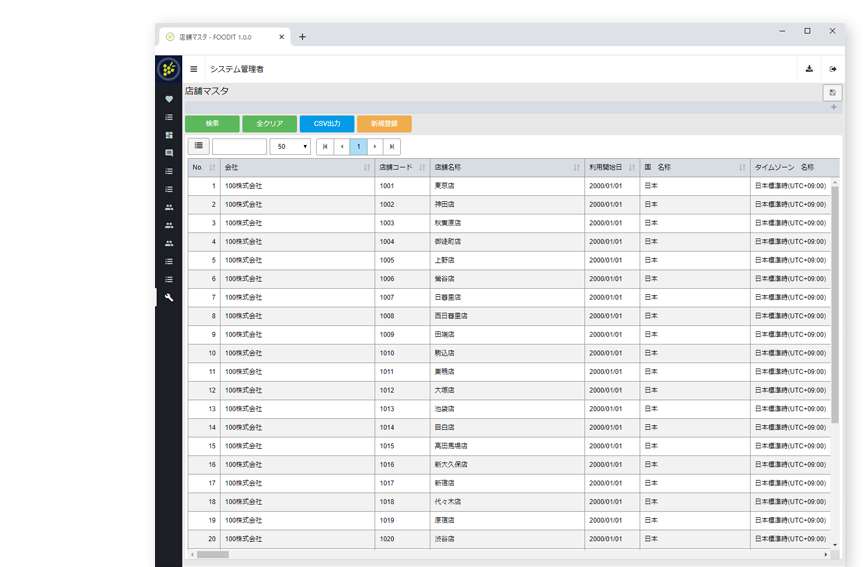Open the 50 rows-per-page dropdown
Image resolution: width=868 pixels, height=567 pixels.
point(290,146)
